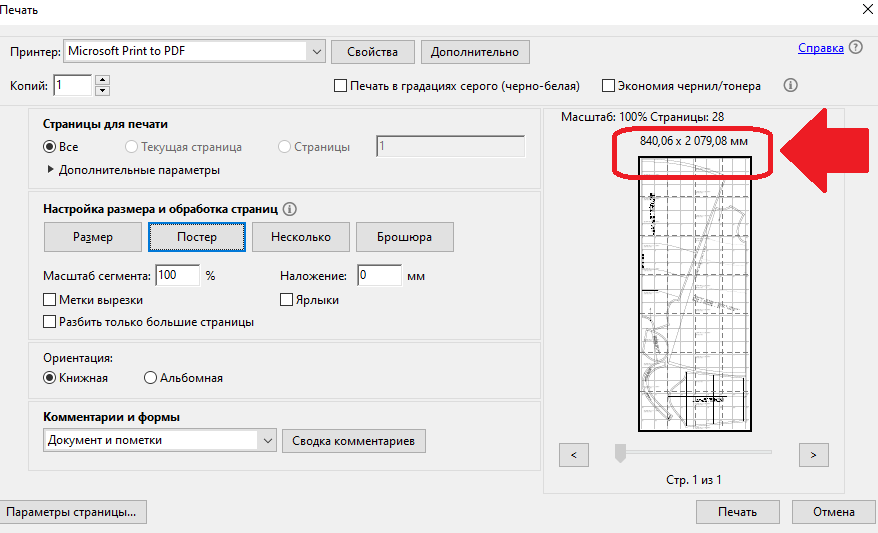Screen dimensions: 878x533
Task: Click info icon beside Настройка размера heading
Action: coord(291,209)
